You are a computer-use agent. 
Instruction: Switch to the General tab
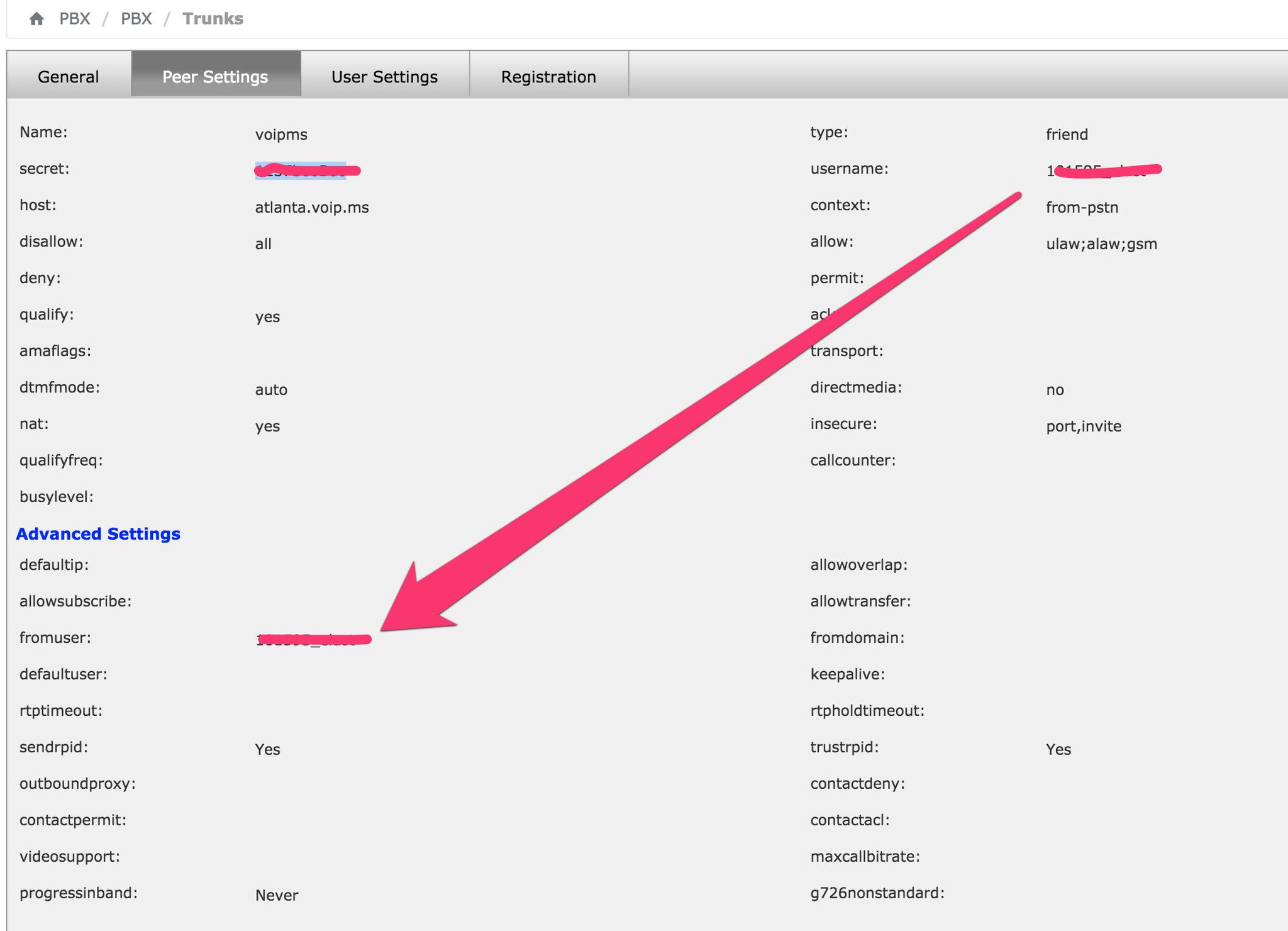pyautogui.click(x=69, y=77)
